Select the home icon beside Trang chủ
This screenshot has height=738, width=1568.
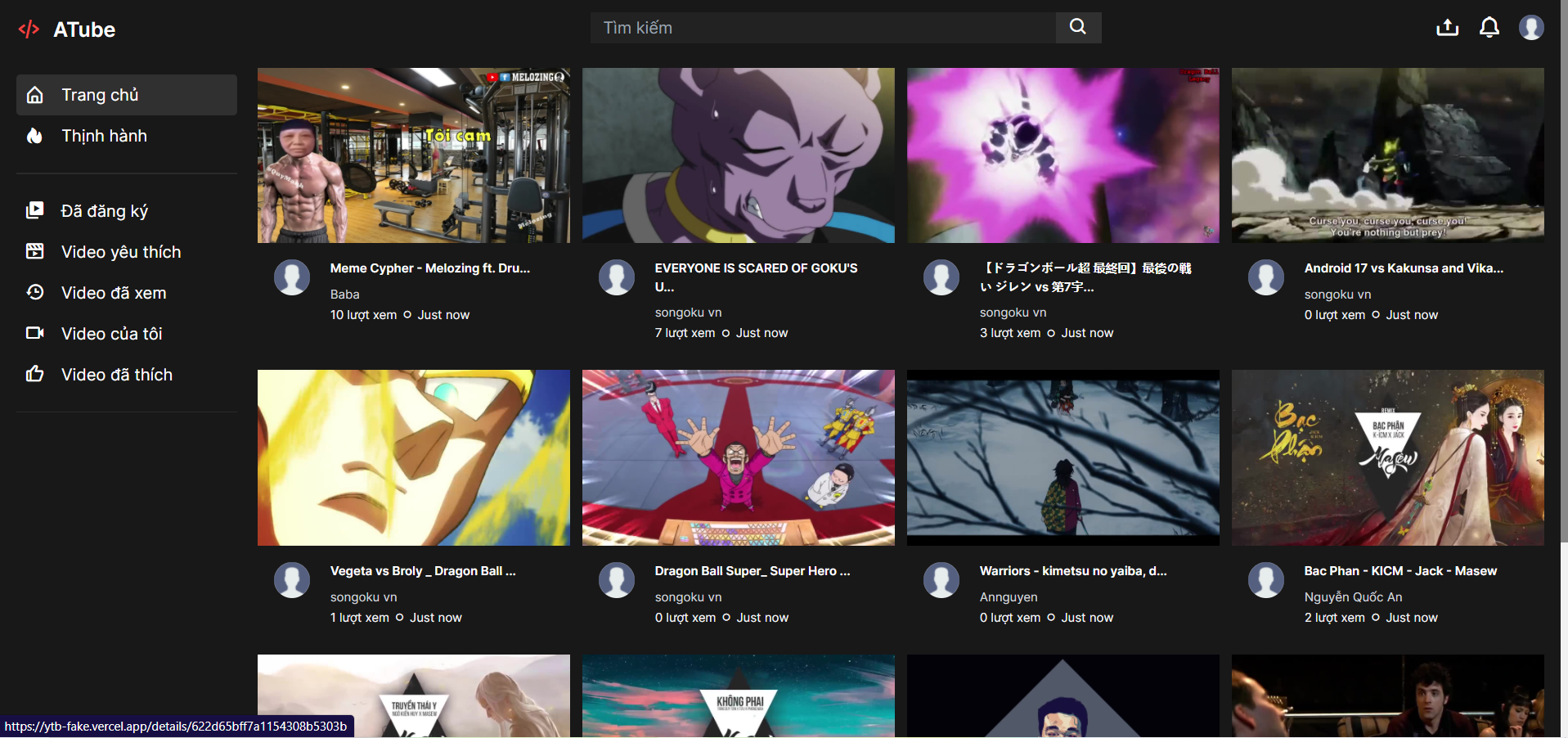34,94
